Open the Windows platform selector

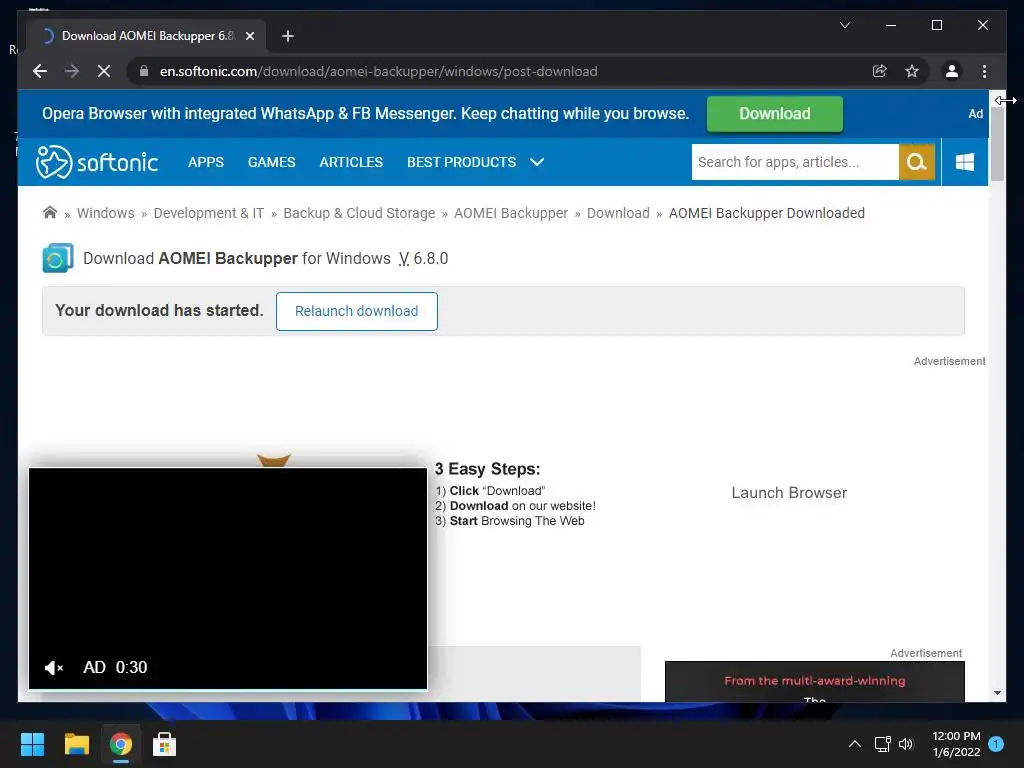[965, 162]
